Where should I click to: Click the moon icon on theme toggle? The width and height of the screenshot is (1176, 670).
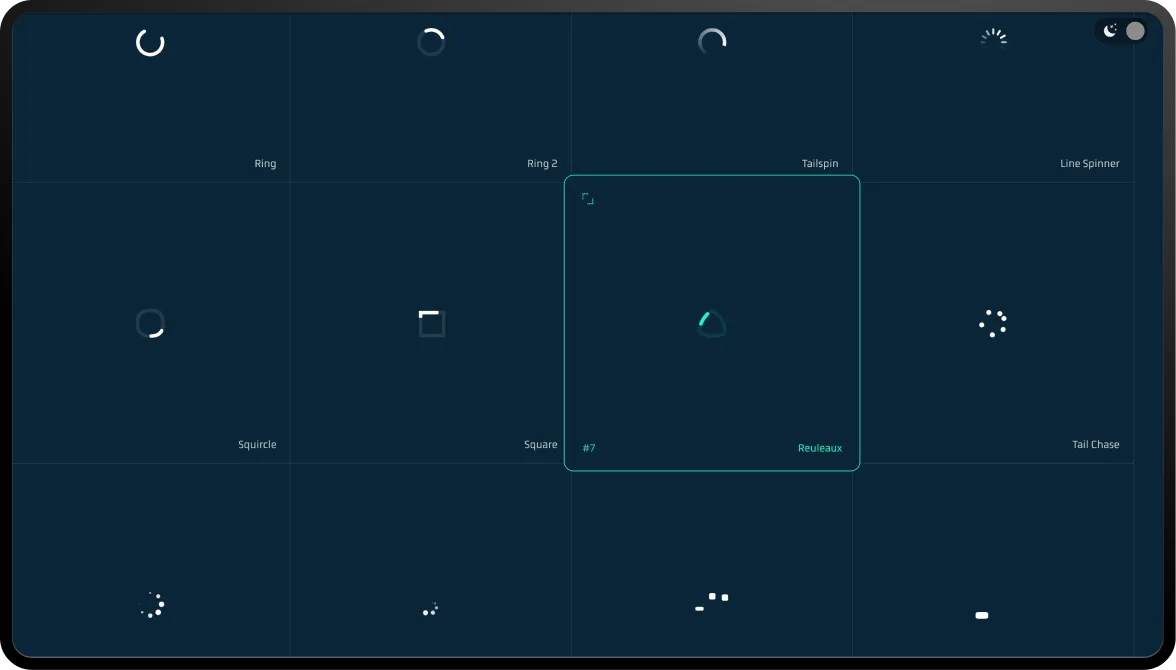[x=1109, y=31]
